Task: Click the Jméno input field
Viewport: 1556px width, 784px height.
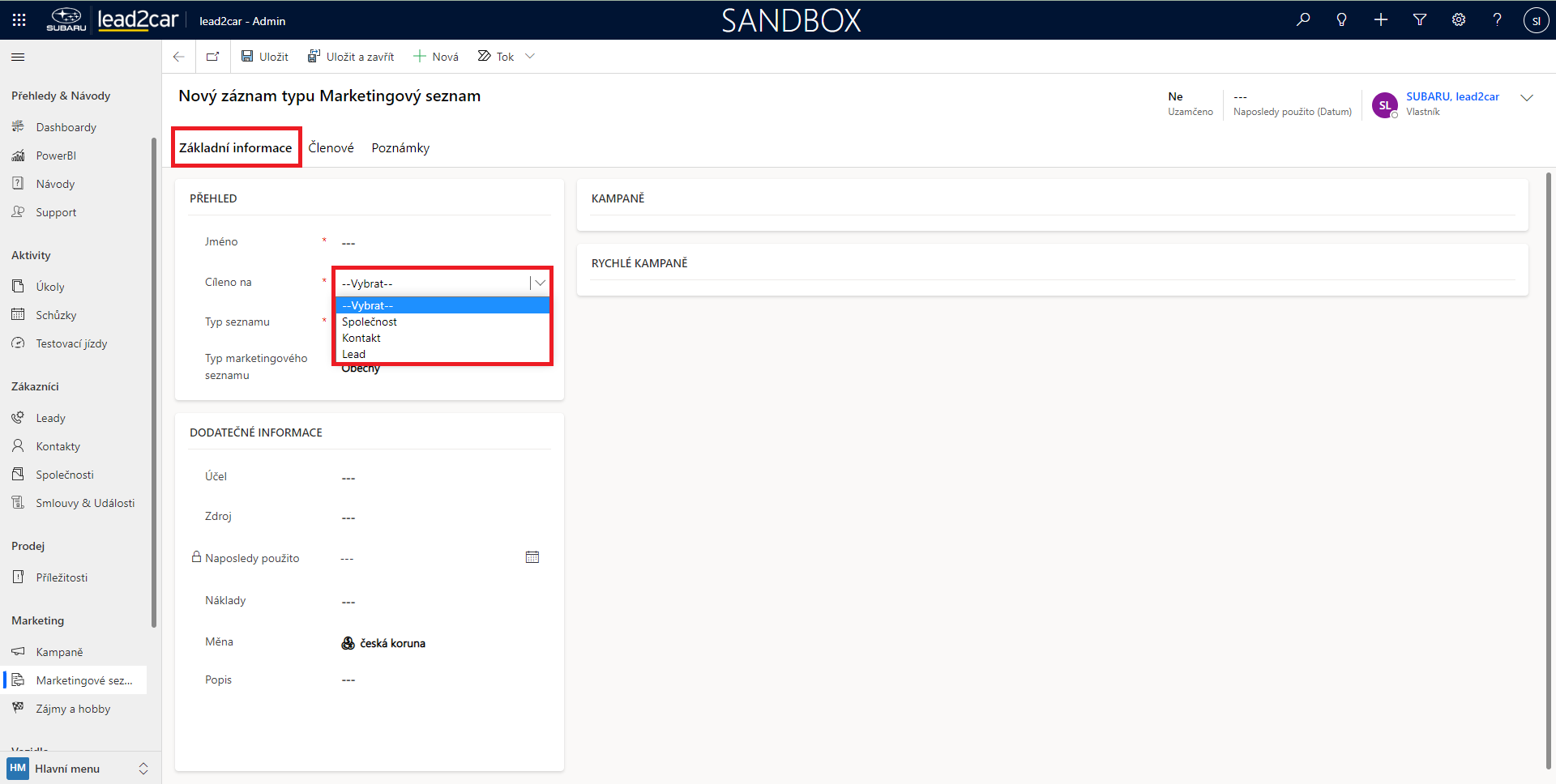Action: [438, 243]
